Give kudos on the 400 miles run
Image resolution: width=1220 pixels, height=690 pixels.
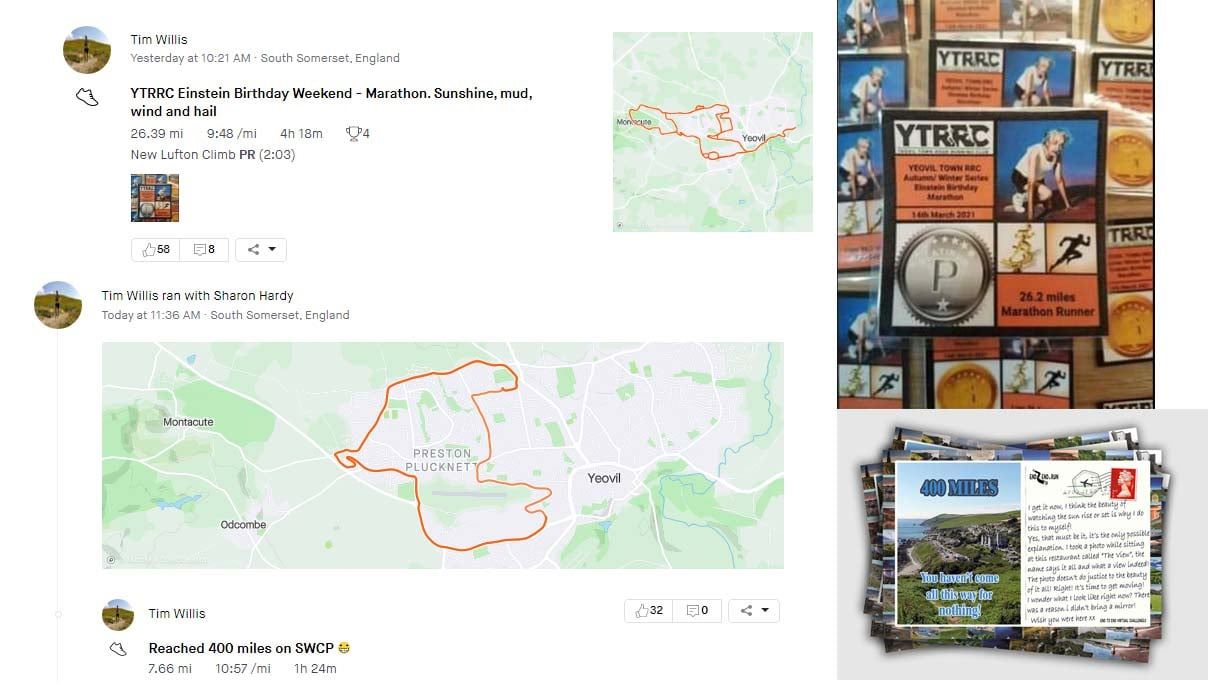click(x=648, y=610)
